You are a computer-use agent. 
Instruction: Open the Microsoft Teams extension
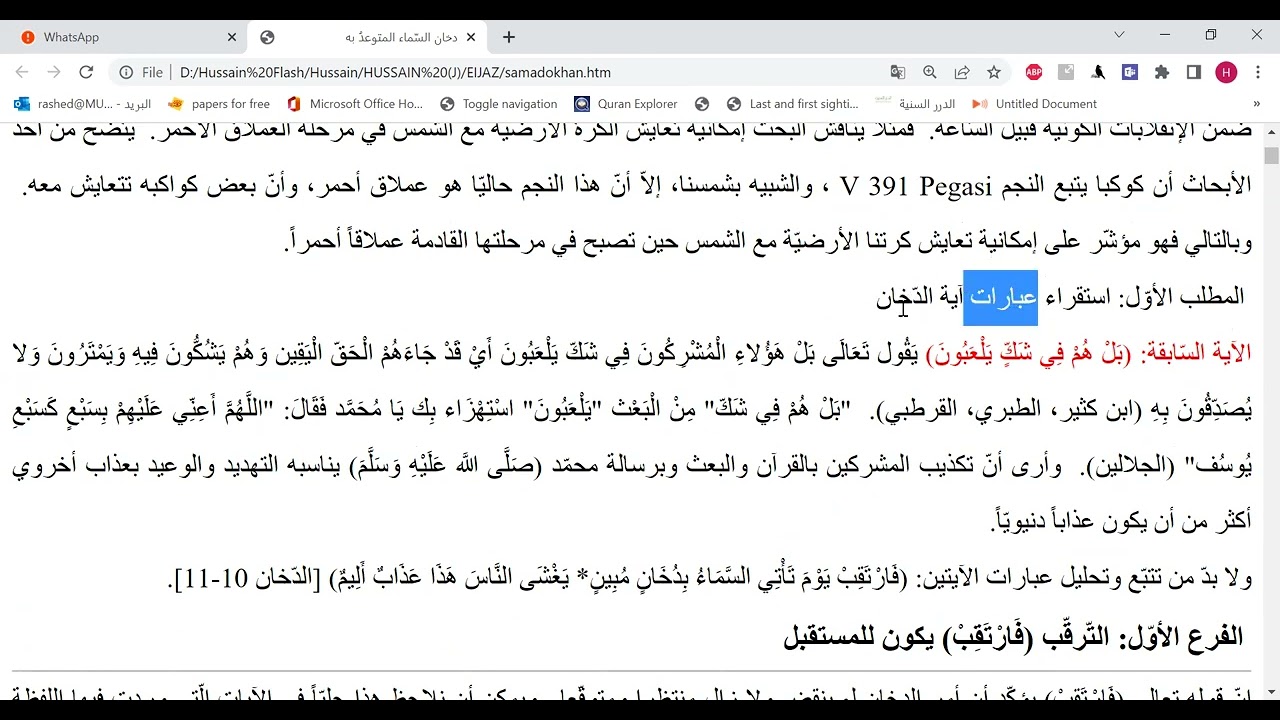click(1130, 72)
